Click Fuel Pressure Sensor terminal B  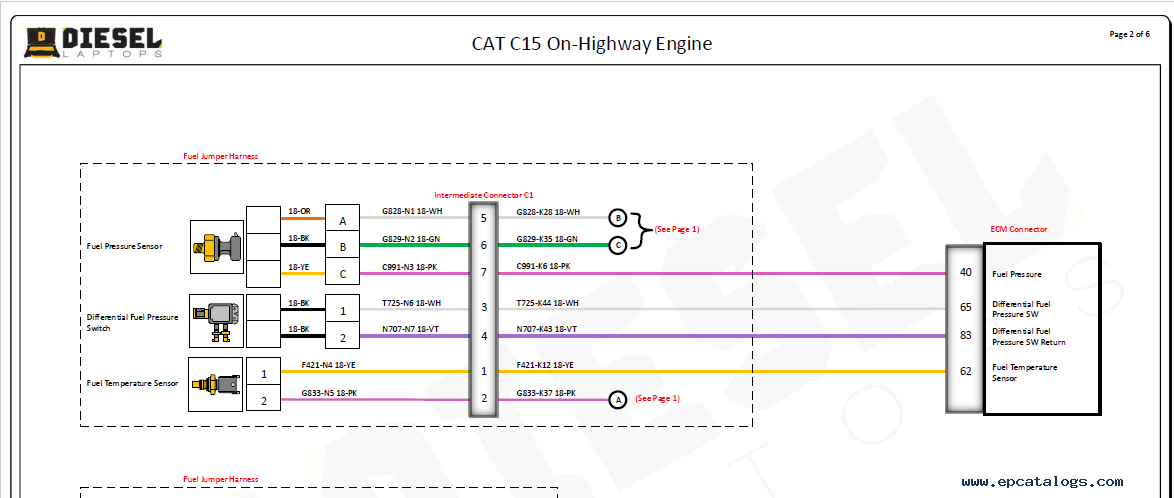tap(343, 246)
